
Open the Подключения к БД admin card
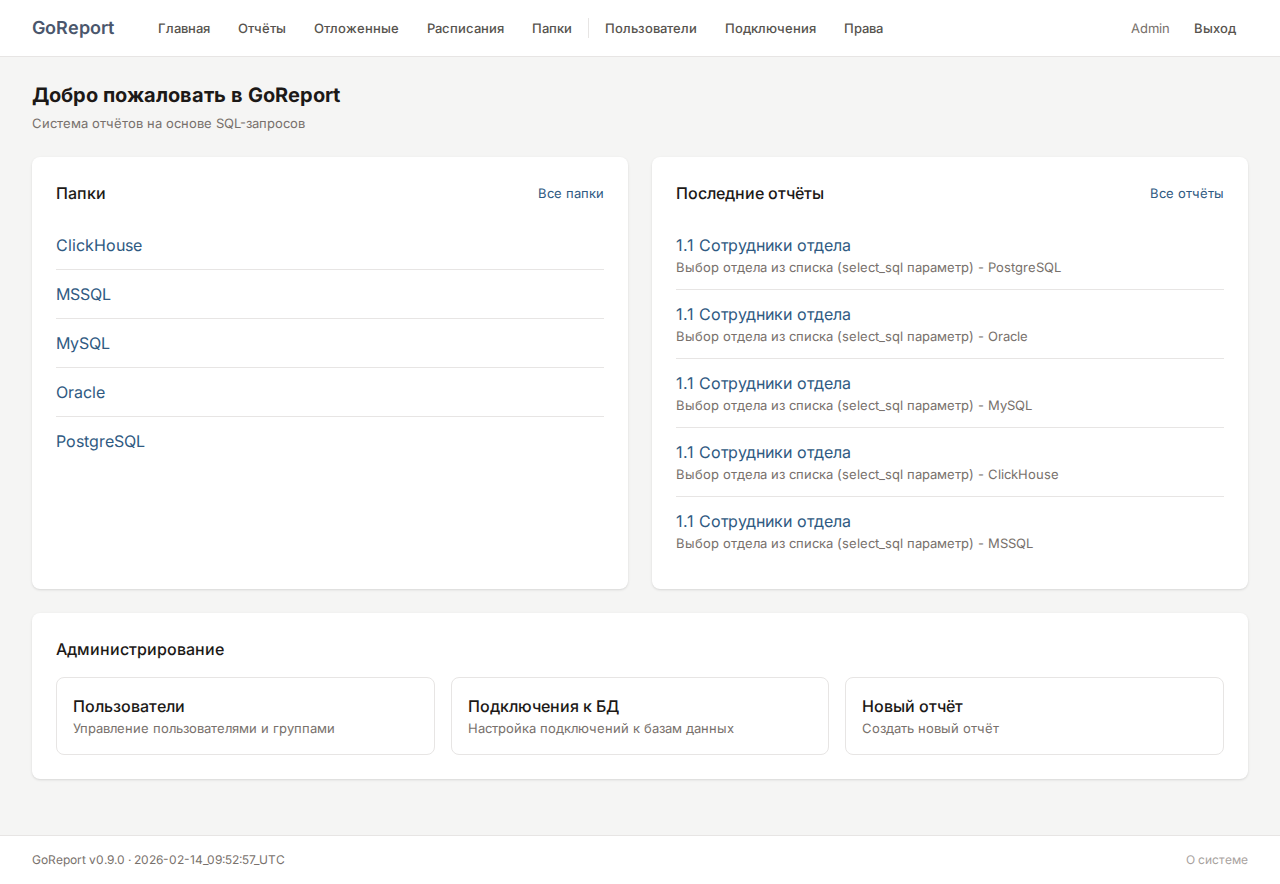[x=639, y=716]
